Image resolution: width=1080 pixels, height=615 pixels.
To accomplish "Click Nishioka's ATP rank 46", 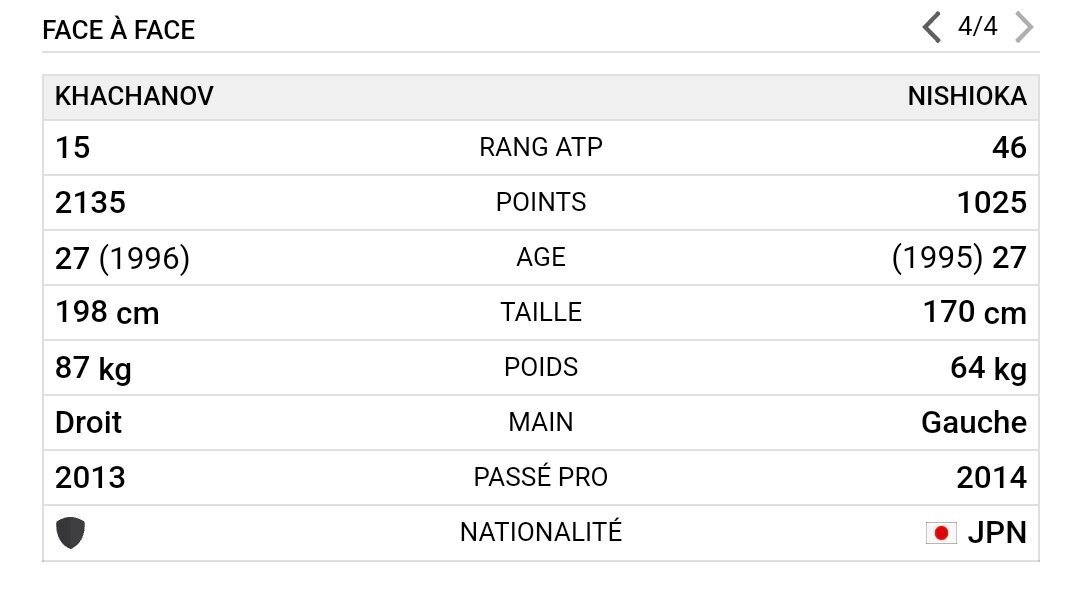I will click(x=1008, y=148).
